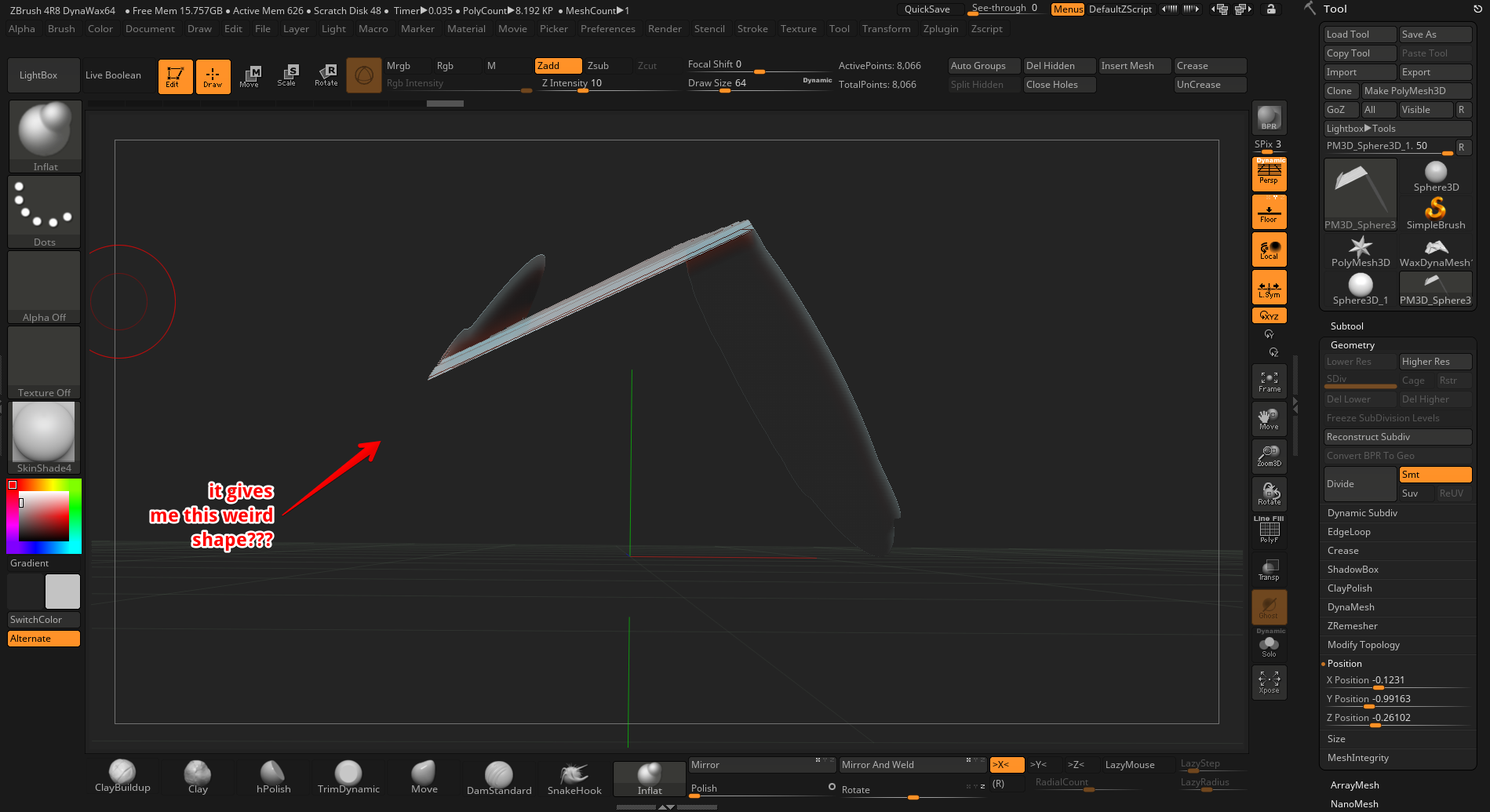Click the QuickSave button
This screenshot has height=812, width=1490.
click(x=931, y=9)
